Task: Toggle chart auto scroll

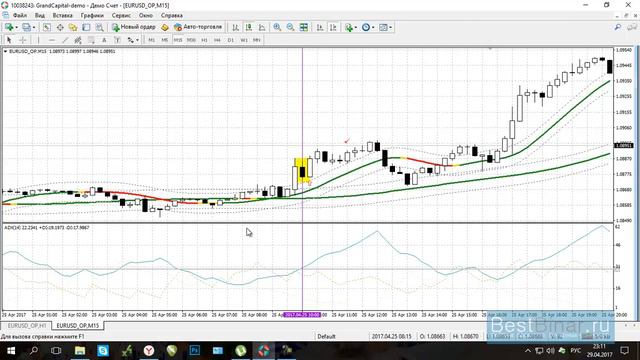Action: click(320, 27)
